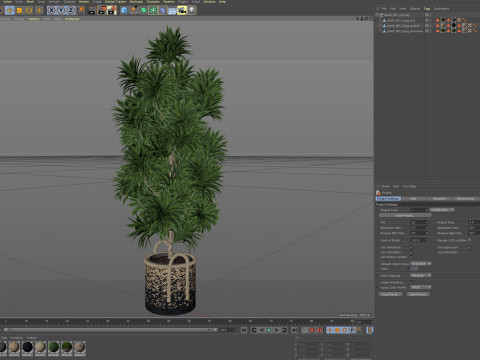Click the Load Preset button
480x360 pixels.
tap(391, 294)
